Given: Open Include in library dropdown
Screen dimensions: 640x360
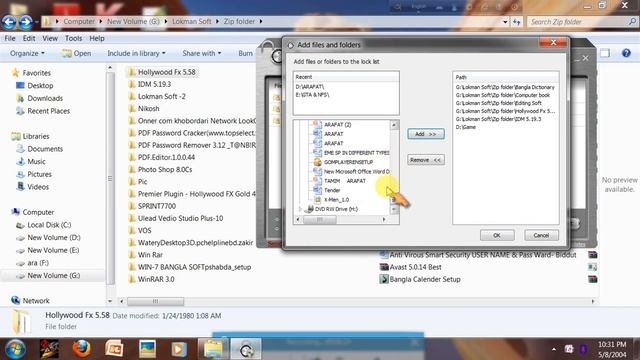Looking at the screenshot, I should [x=136, y=53].
